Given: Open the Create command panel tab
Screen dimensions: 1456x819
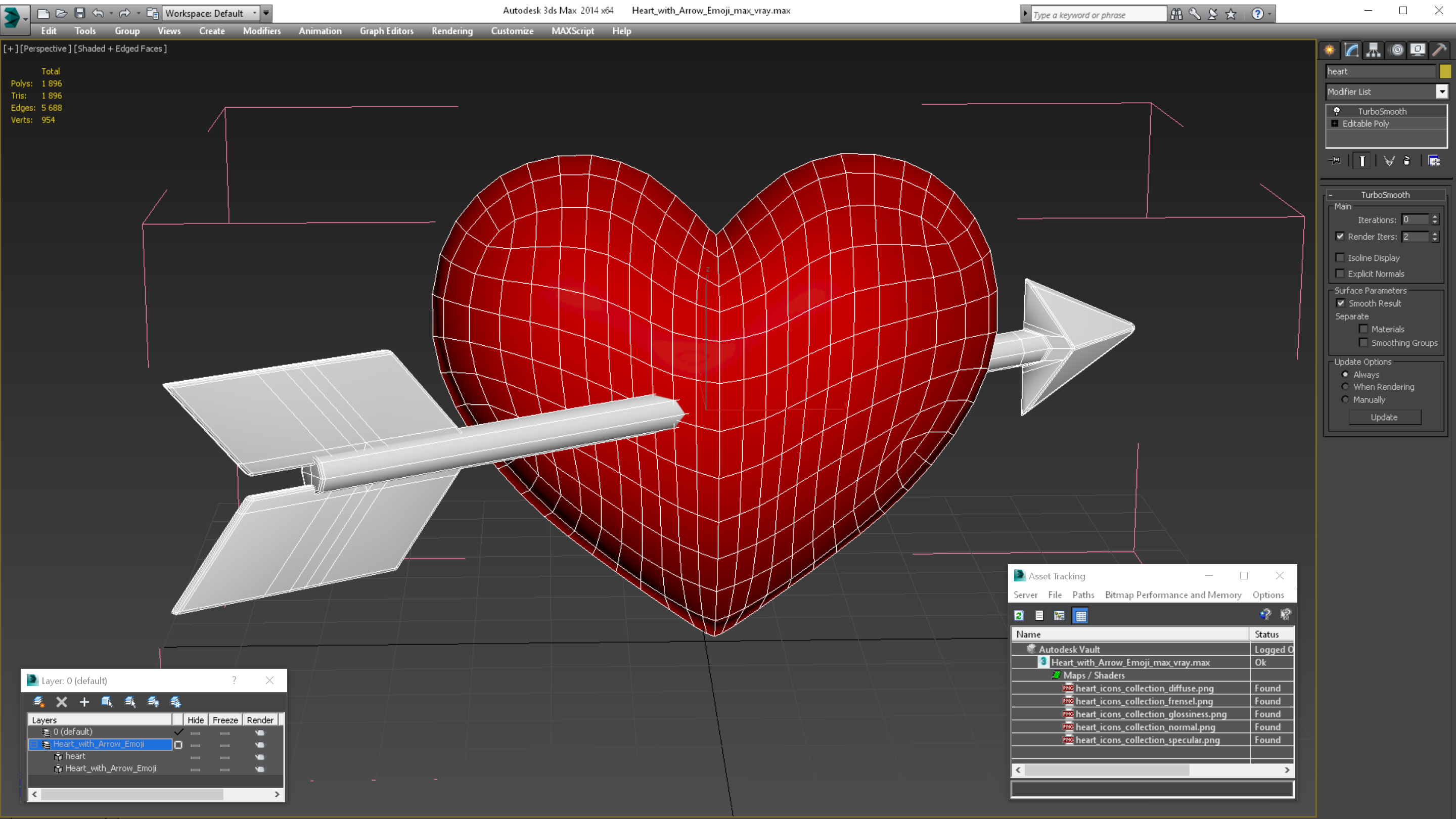Looking at the screenshot, I should tap(1330, 51).
